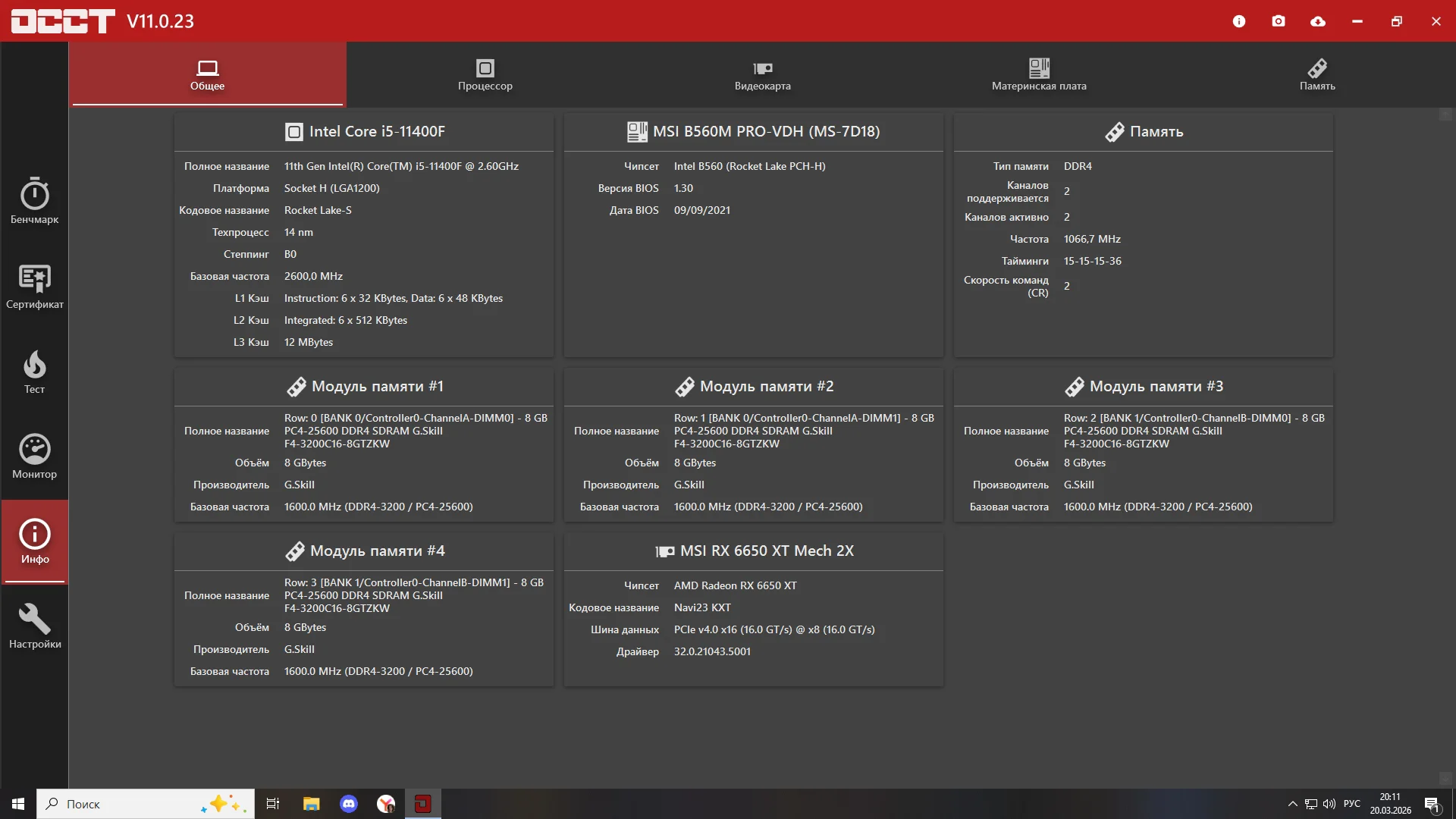1456x819 pixels.
Task: Click RAM icon beside Модуль памяти #3
Action: tap(1075, 387)
